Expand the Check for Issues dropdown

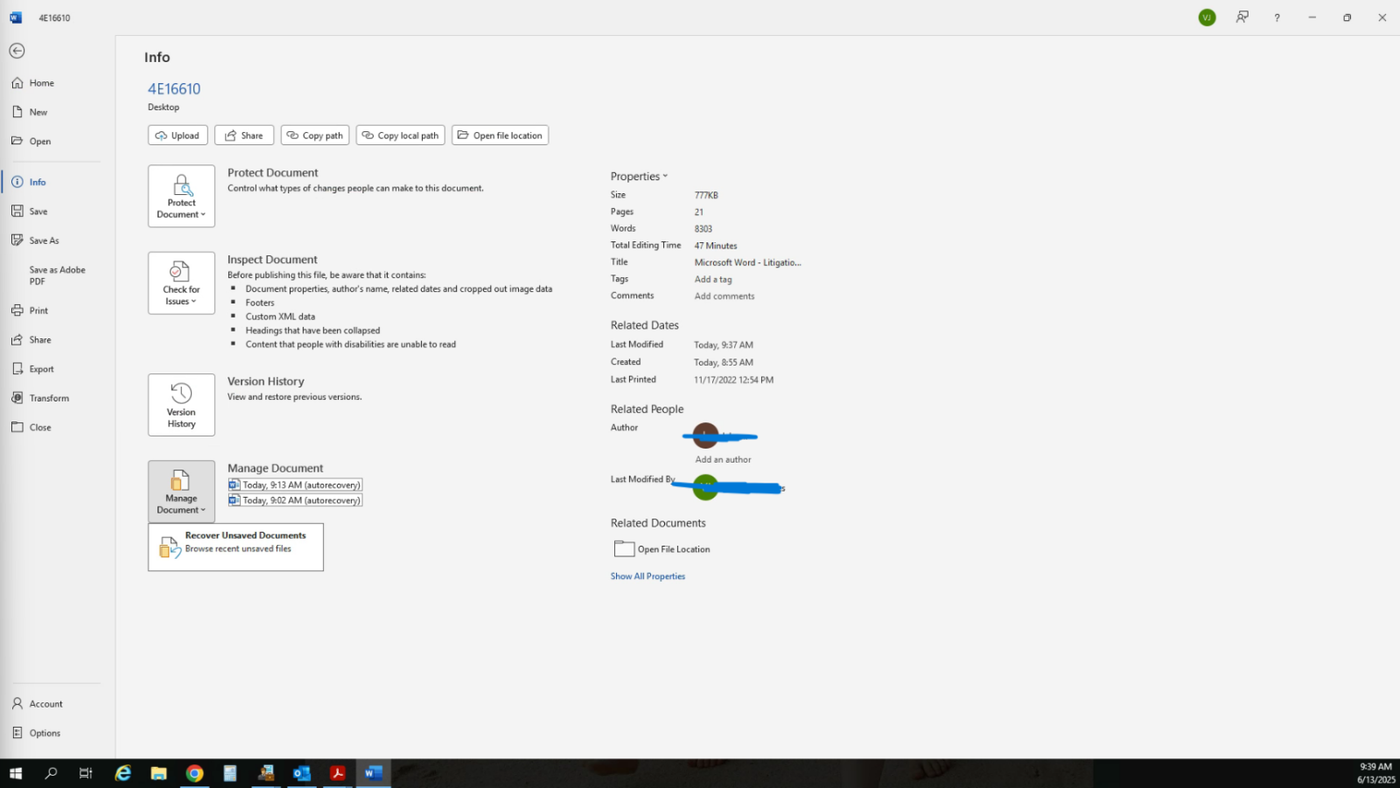pos(181,283)
